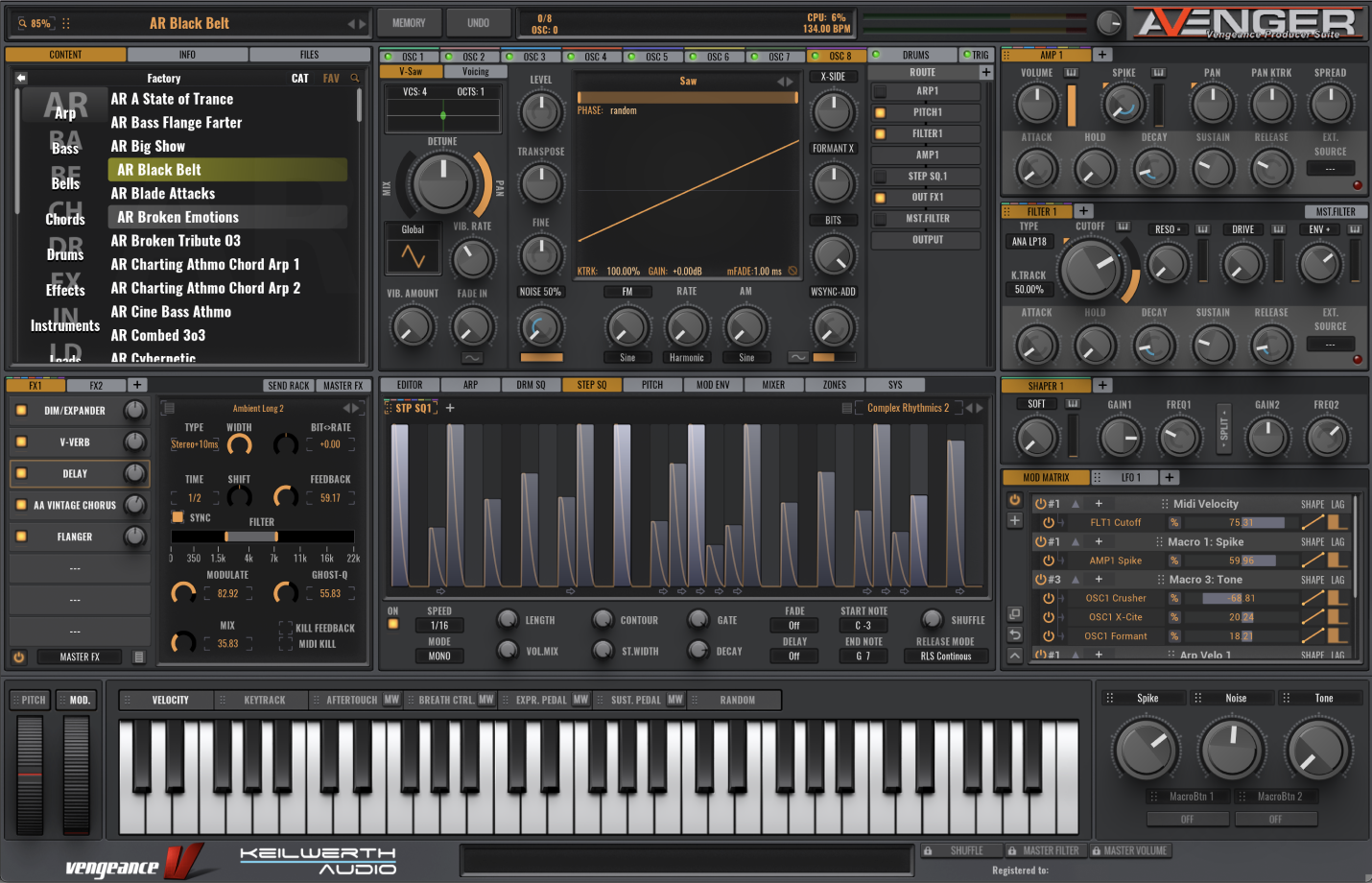Click the plus icon beside STP SQ1
Screen dimensions: 1372x883
(x=450, y=408)
